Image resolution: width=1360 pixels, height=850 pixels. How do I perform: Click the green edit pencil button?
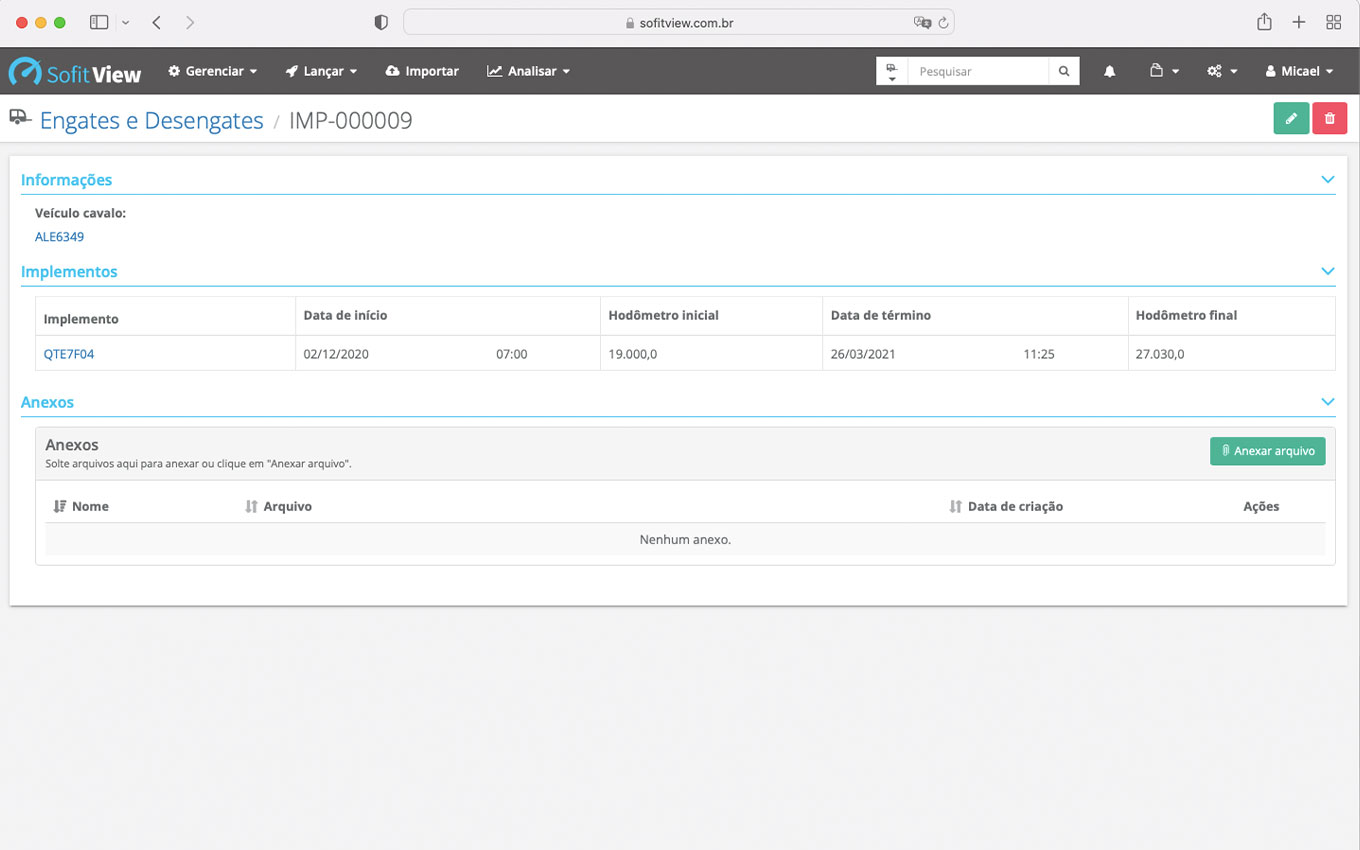(x=1290, y=119)
